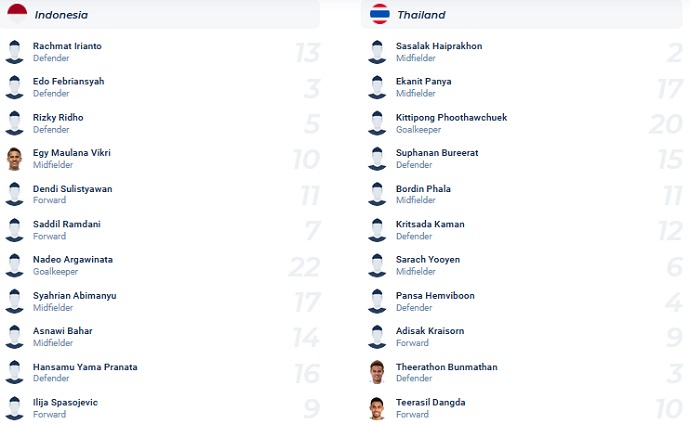Open Rizky Ridho's player profile

[58, 117]
